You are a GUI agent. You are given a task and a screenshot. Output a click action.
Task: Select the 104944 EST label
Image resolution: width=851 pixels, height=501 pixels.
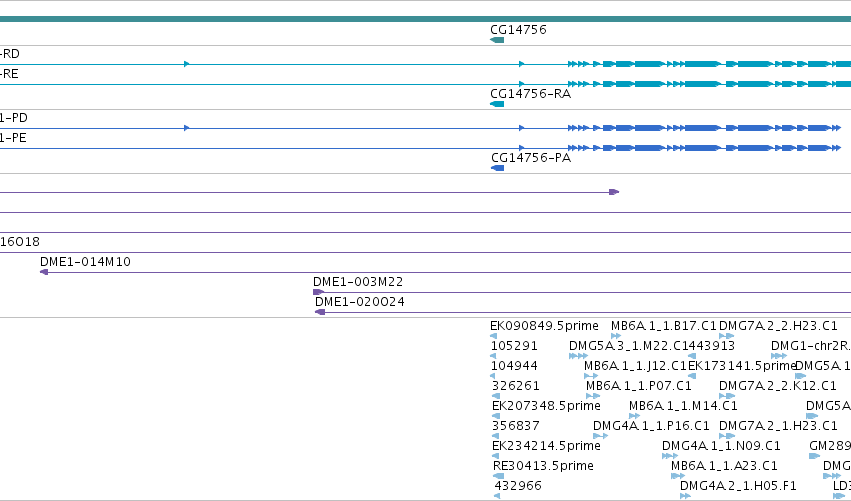514,366
